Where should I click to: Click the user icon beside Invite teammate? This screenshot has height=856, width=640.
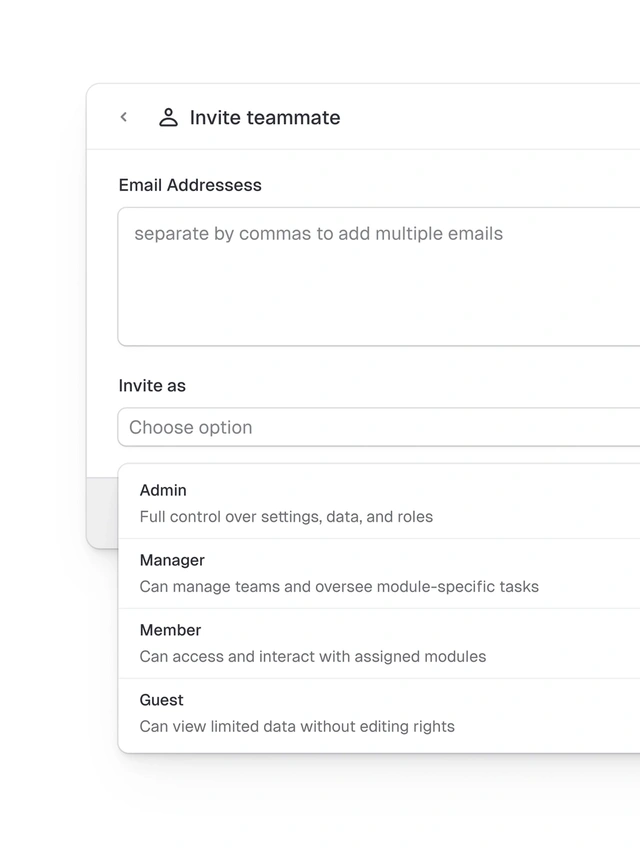pos(168,117)
